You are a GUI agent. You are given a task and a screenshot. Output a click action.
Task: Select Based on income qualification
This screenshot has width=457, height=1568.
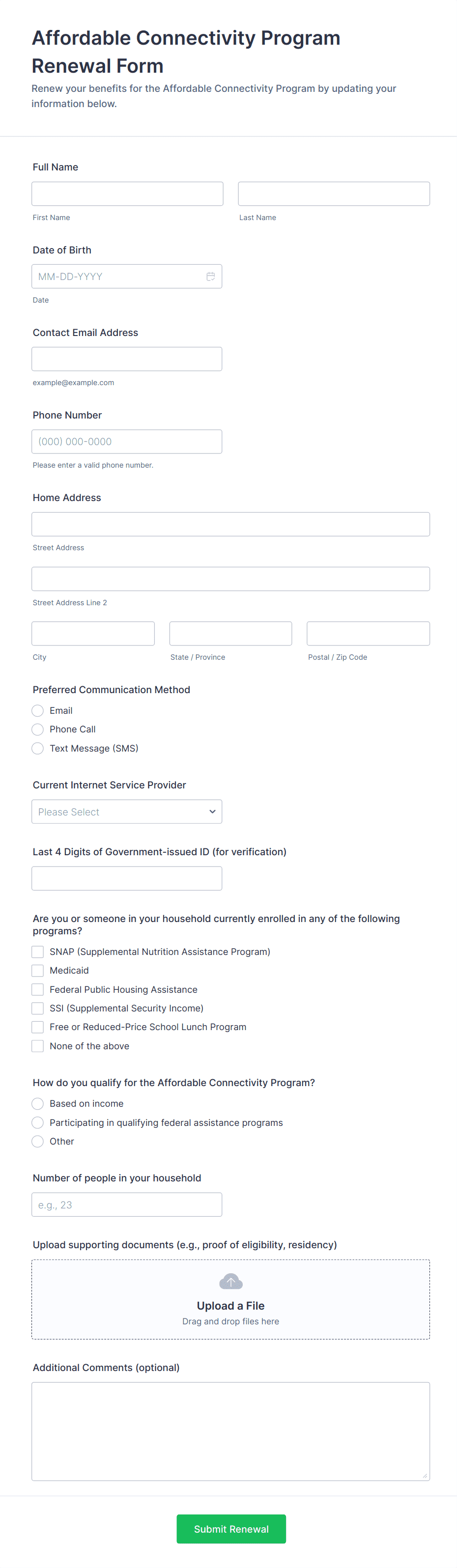click(x=38, y=1104)
